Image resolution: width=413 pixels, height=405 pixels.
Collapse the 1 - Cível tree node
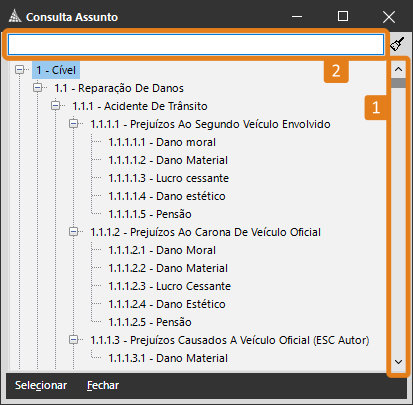[20, 70]
